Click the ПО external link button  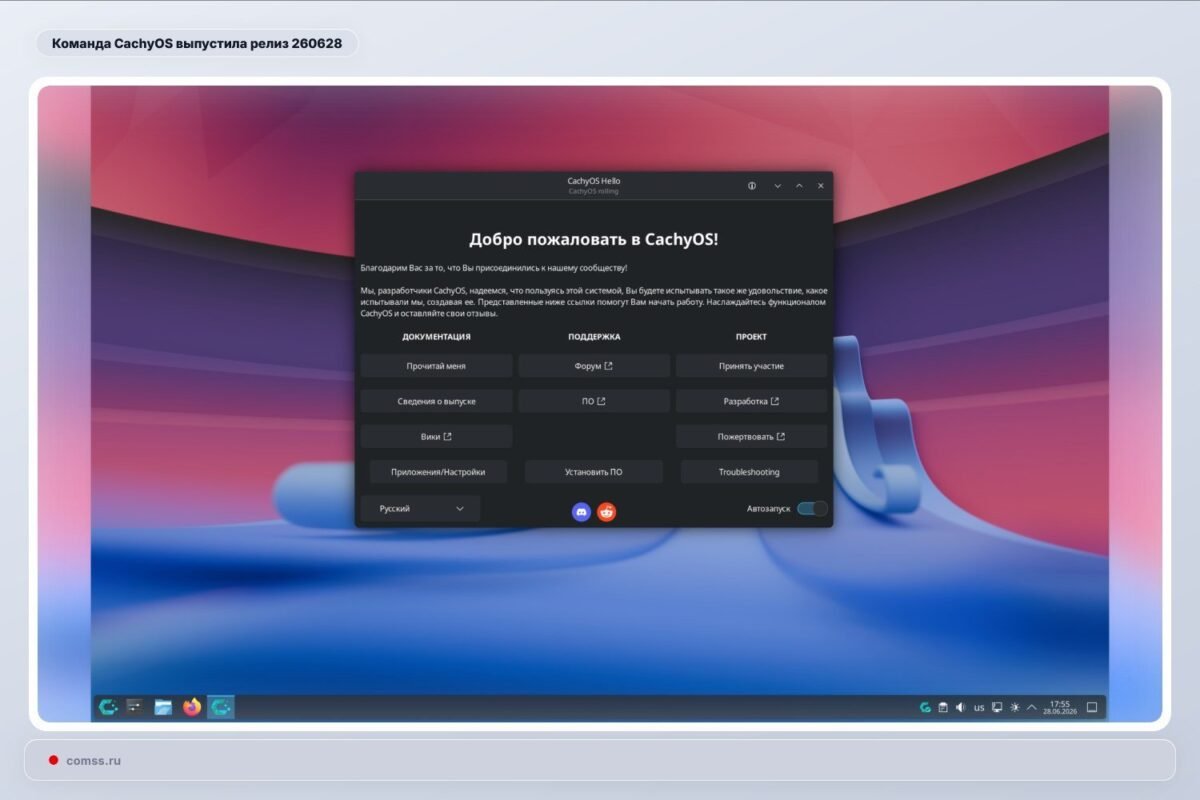coord(594,401)
